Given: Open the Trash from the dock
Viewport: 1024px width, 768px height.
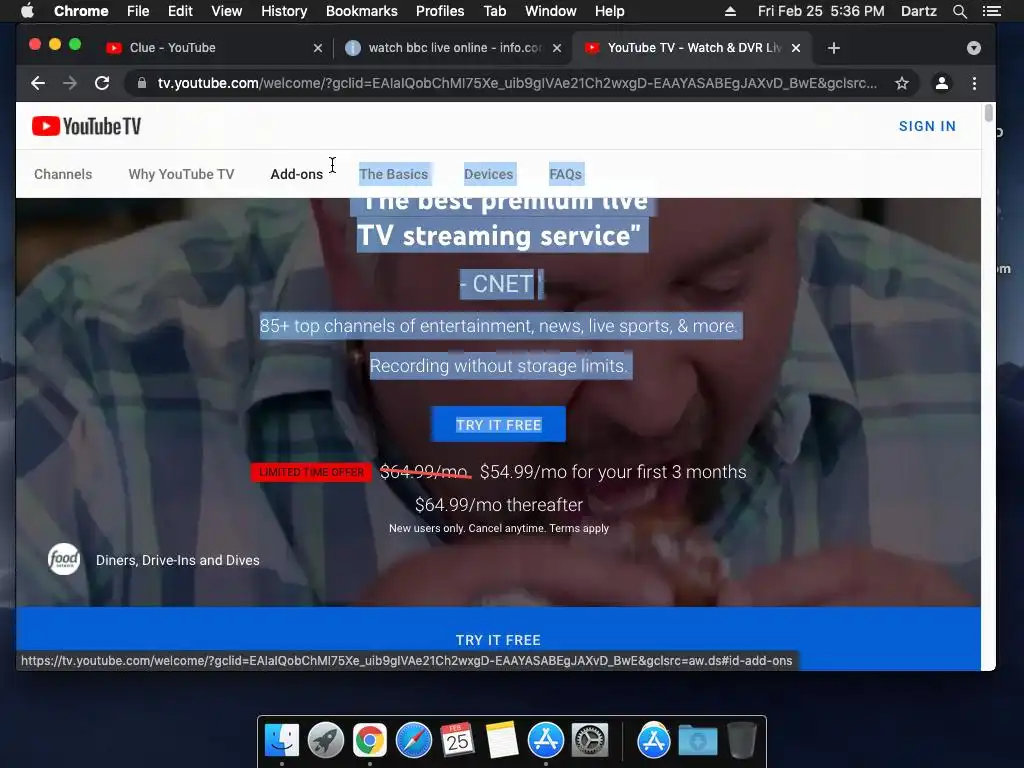Looking at the screenshot, I should point(741,741).
